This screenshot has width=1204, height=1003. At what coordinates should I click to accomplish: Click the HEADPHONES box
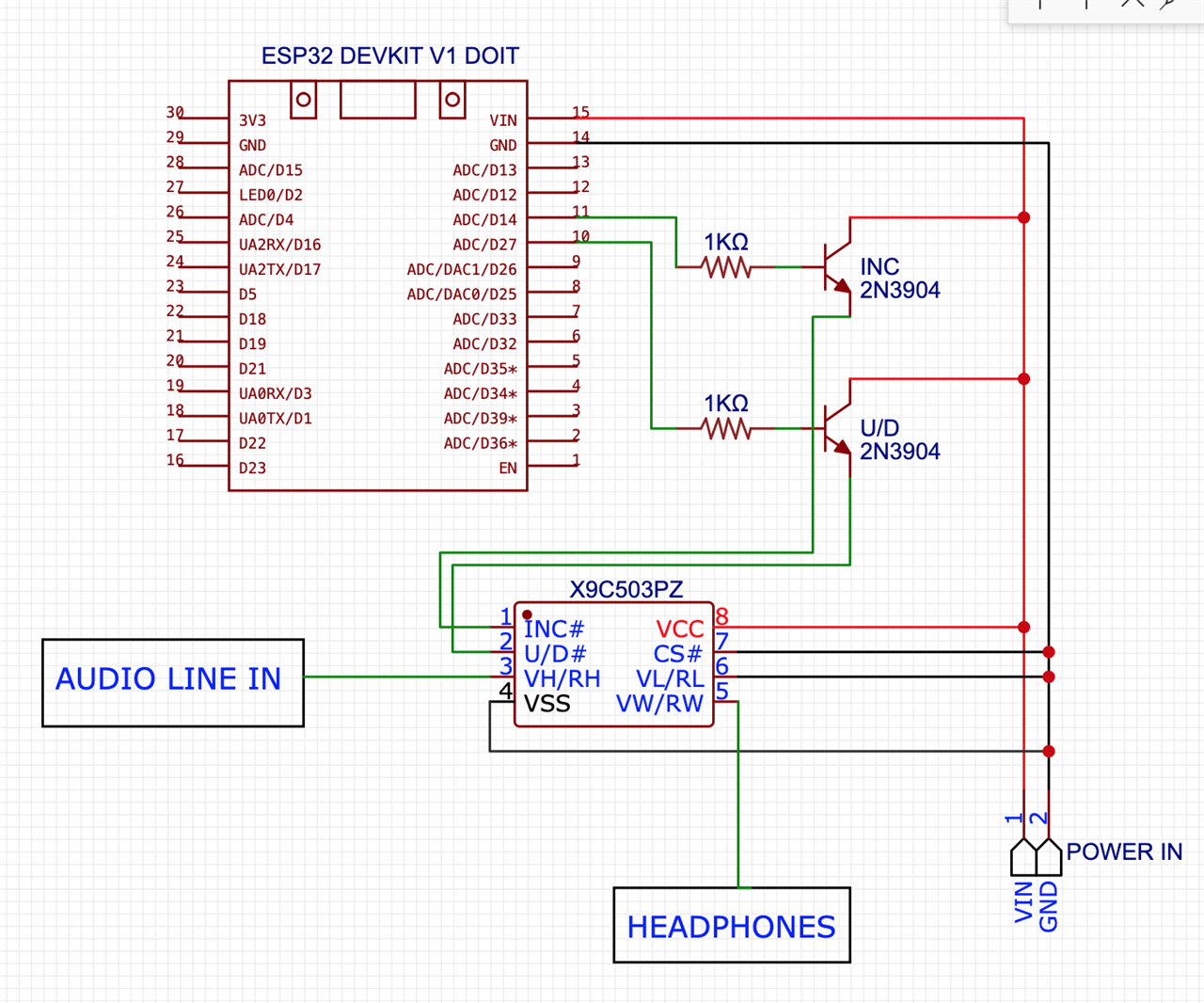coord(732,925)
